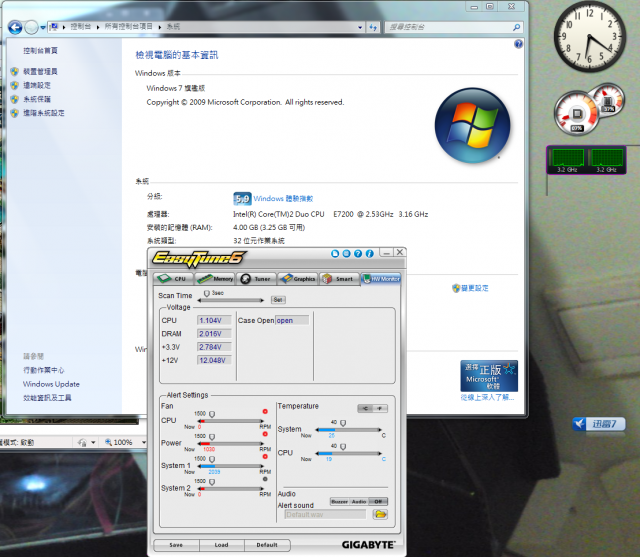Viewport: 640px width, 557px height.
Task: Select the Smart tab
Action: pyautogui.click(x=339, y=279)
